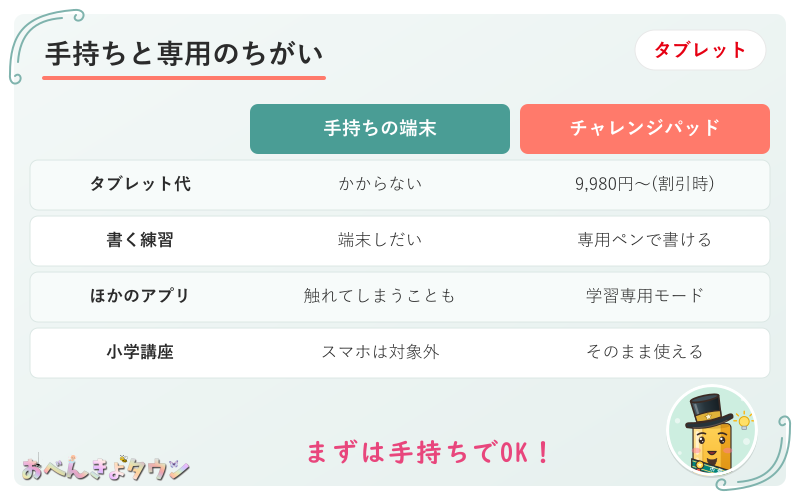Click the かからない cell
The image size is (800, 500).
[380, 184]
